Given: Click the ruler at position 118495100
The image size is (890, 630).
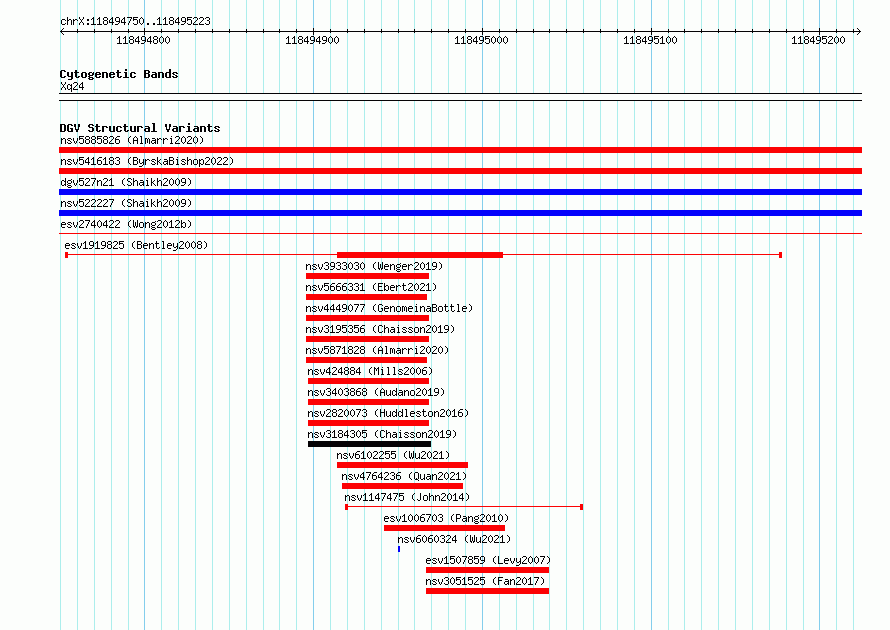Looking at the screenshot, I should [x=650, y=40].
